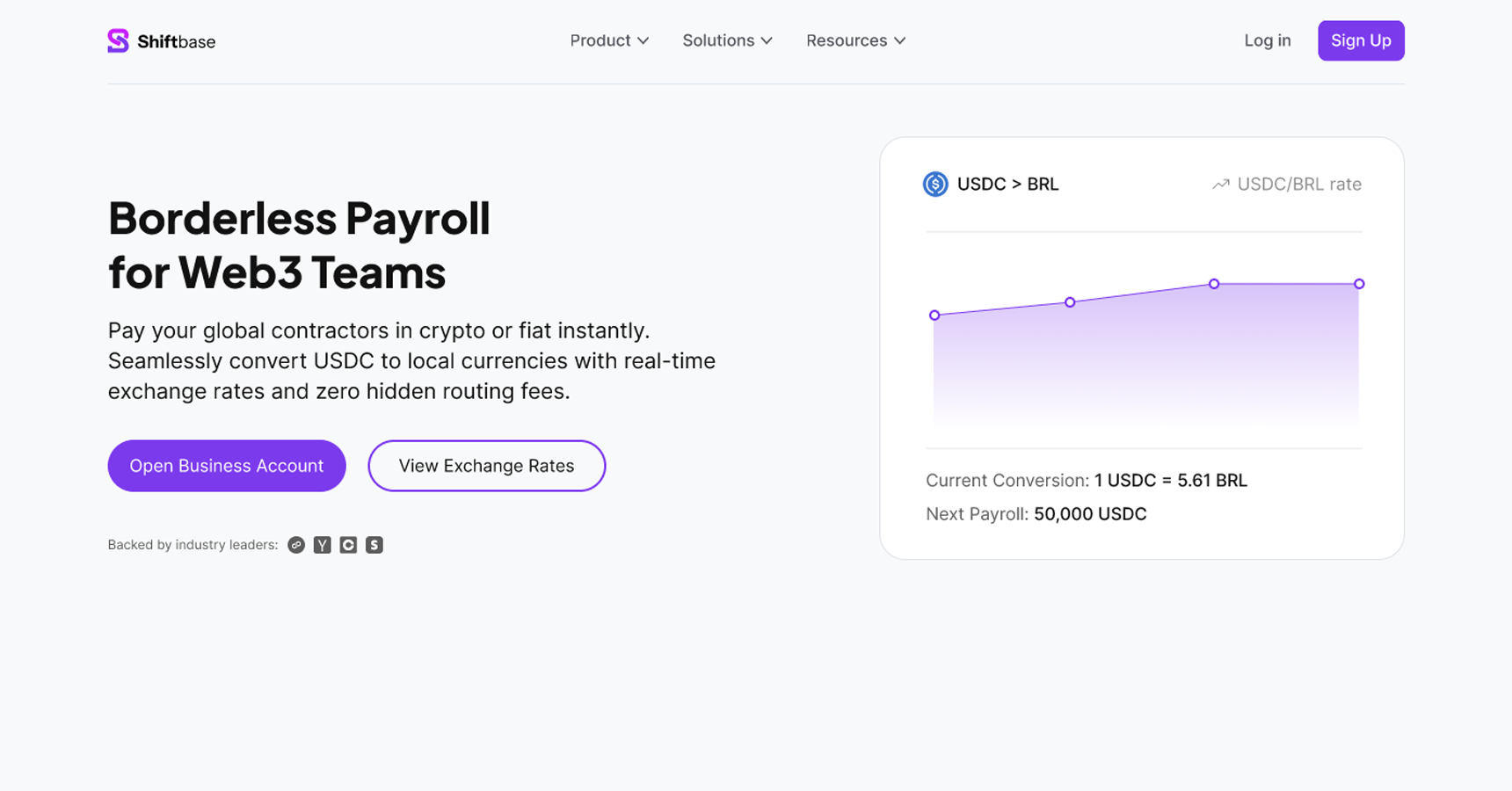Click Open Business Account button
This screenshot has width=1512, height=791.
pos(227,466)
